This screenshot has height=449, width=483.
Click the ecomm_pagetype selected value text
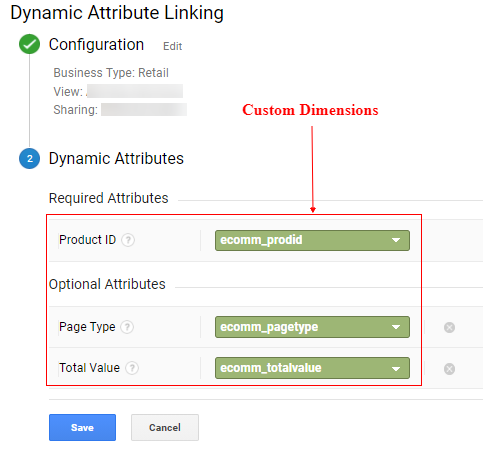tap(269, 327)
